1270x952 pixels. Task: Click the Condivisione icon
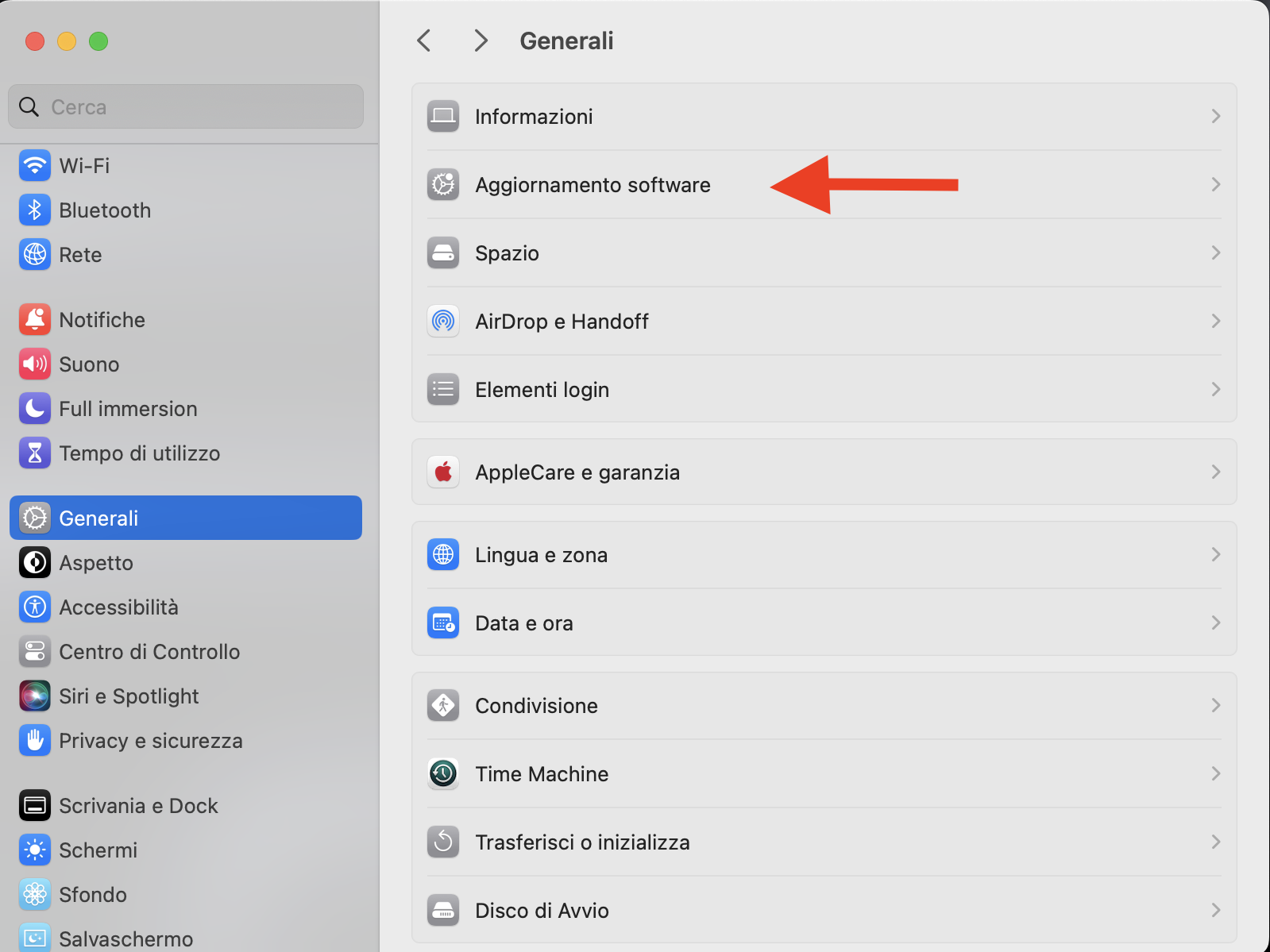coord(443,706)
